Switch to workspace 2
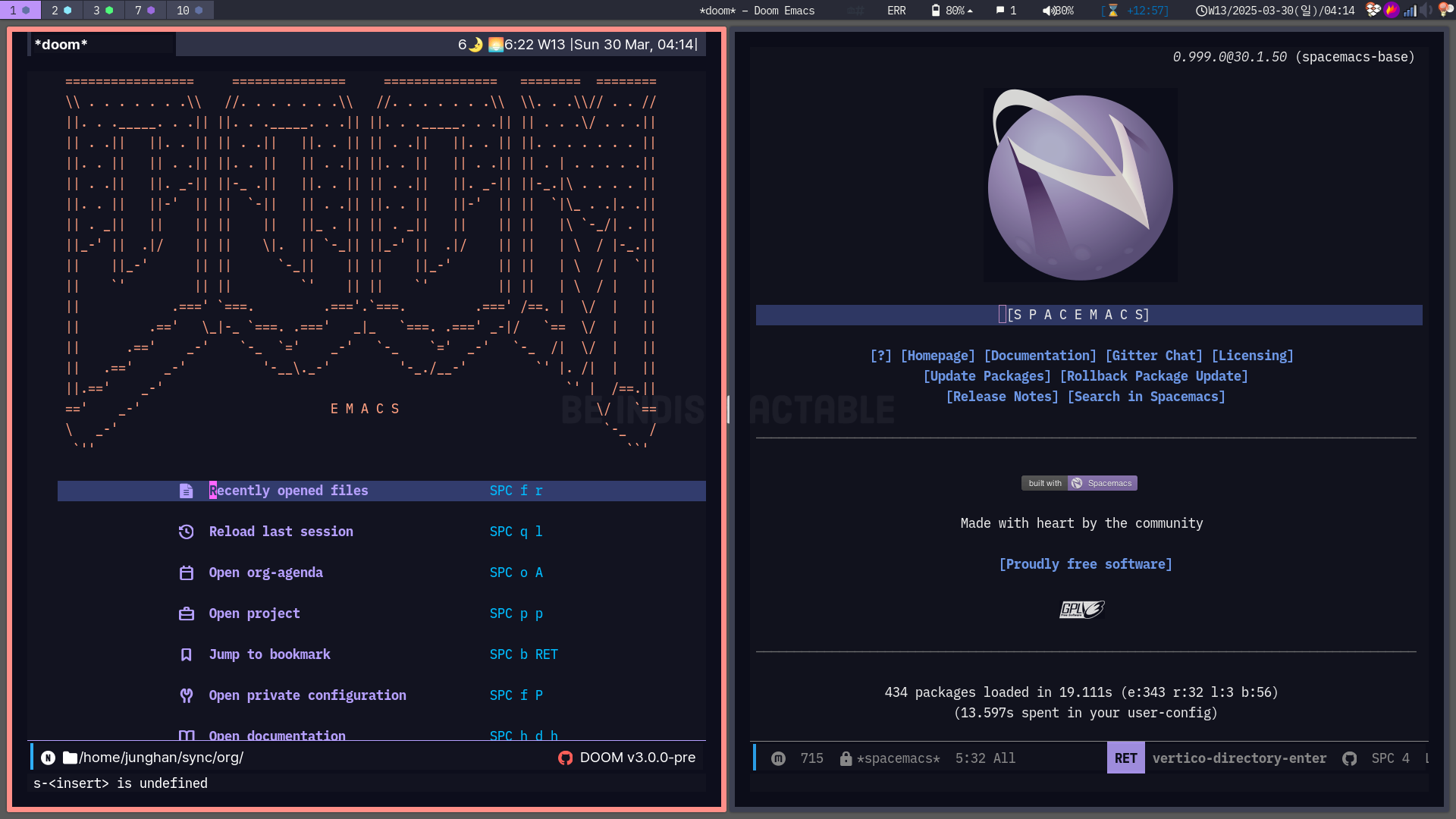The image size is (1456, 819). (61, 10)
